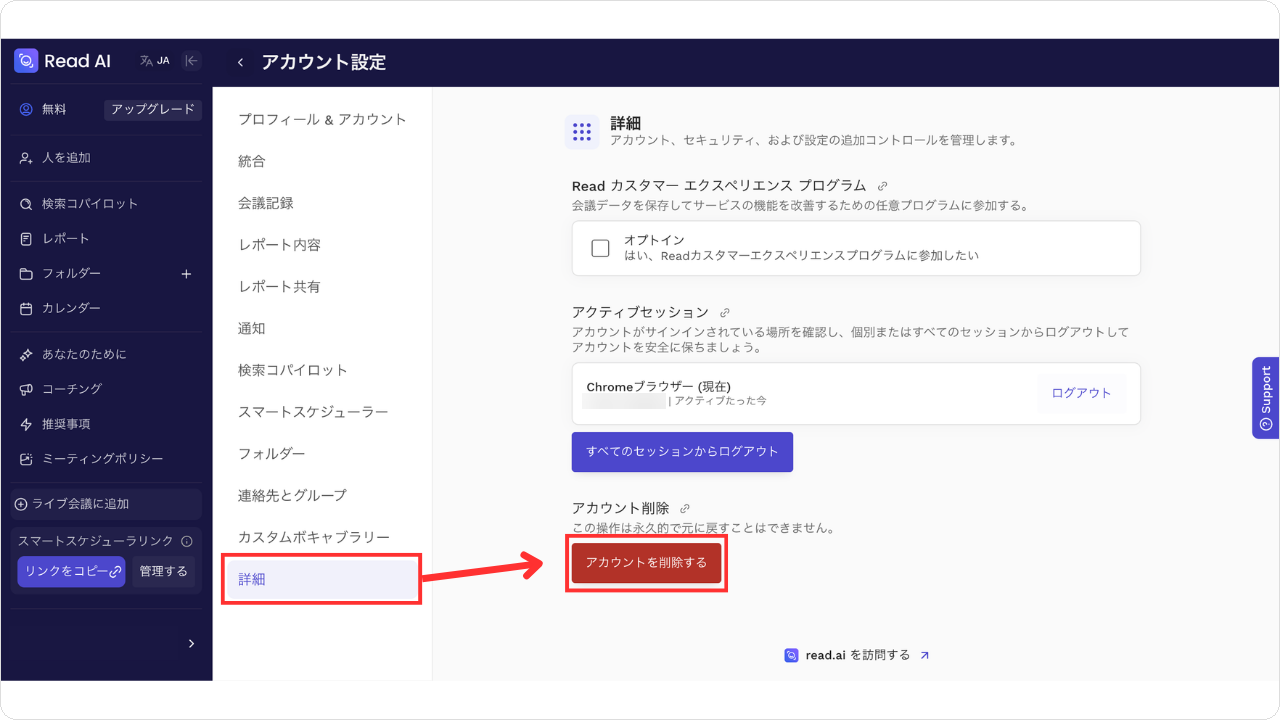The width and height of the screenshot is (1280, 720).
Task: Copy link next to Read カスタマー エクスペリエンス プログラム
Action: [882, 186]
